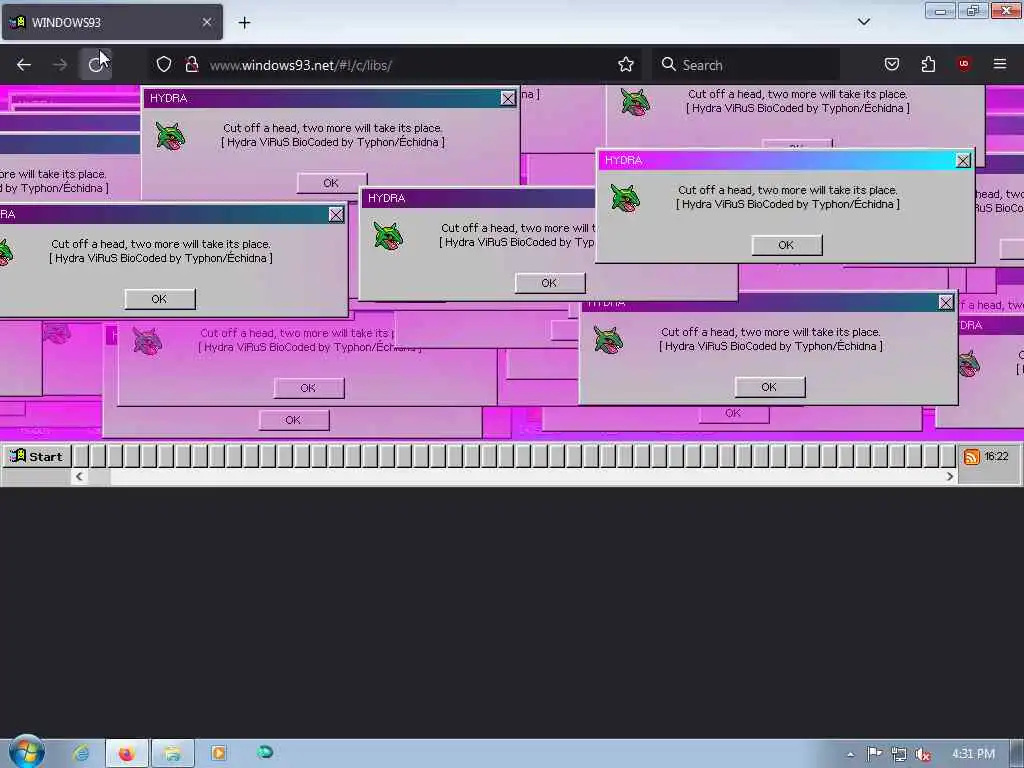Close the Hydra dialog with bright cyan title bar
Image resolution: width=1024 pixels, height=768 pixels.
(x=963, y=161)
